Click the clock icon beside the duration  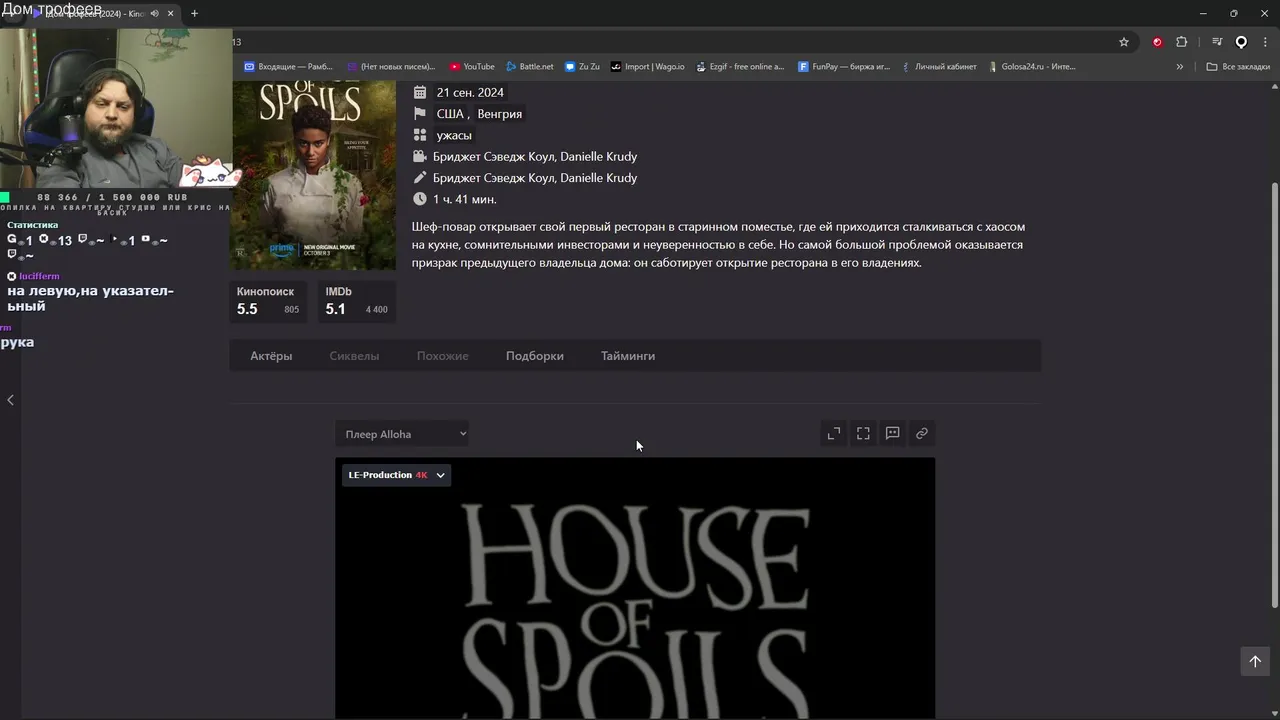pyautogui.click(x=420, y=199)
